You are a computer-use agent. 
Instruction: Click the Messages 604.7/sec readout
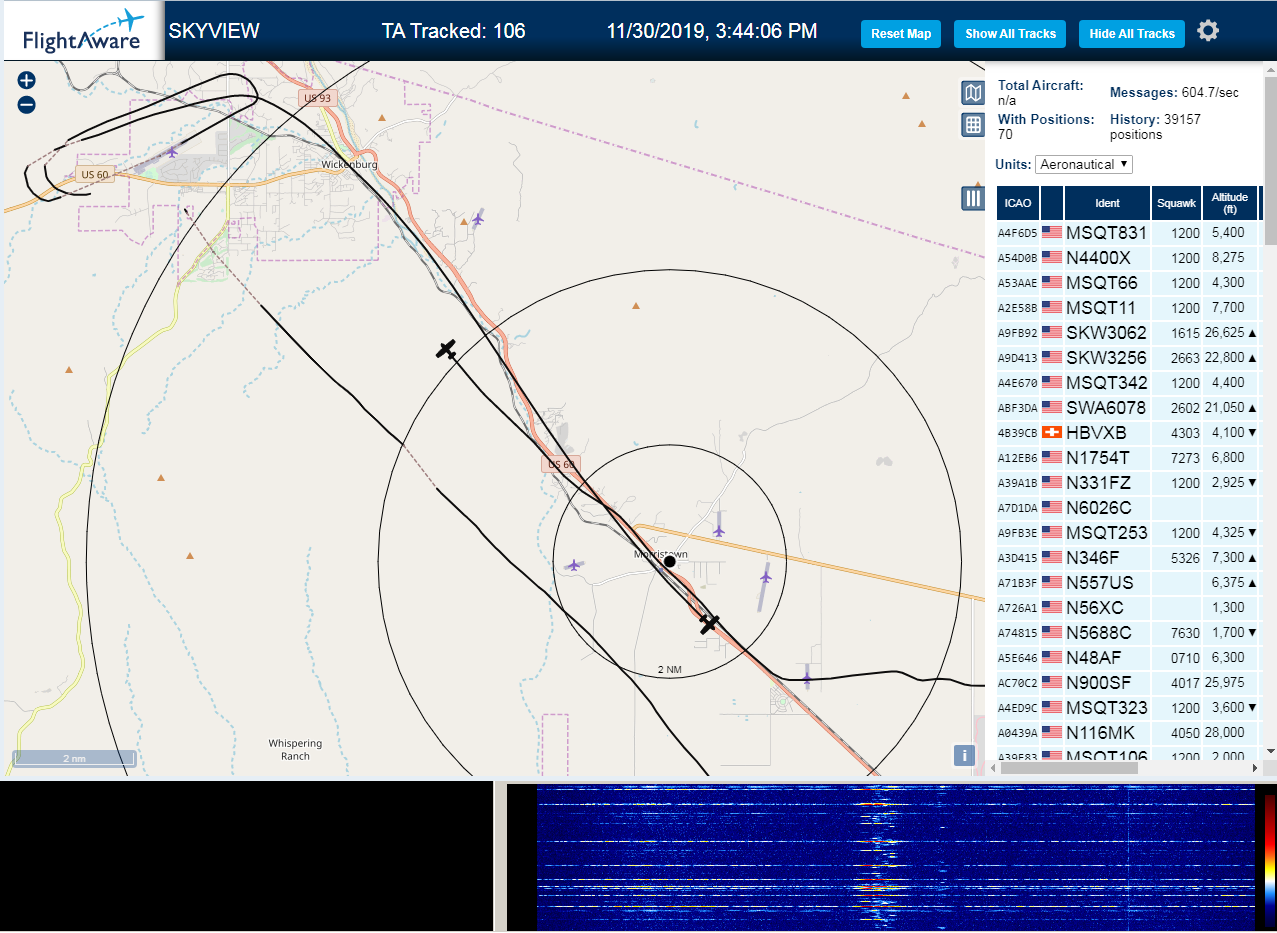(1174, 93)
